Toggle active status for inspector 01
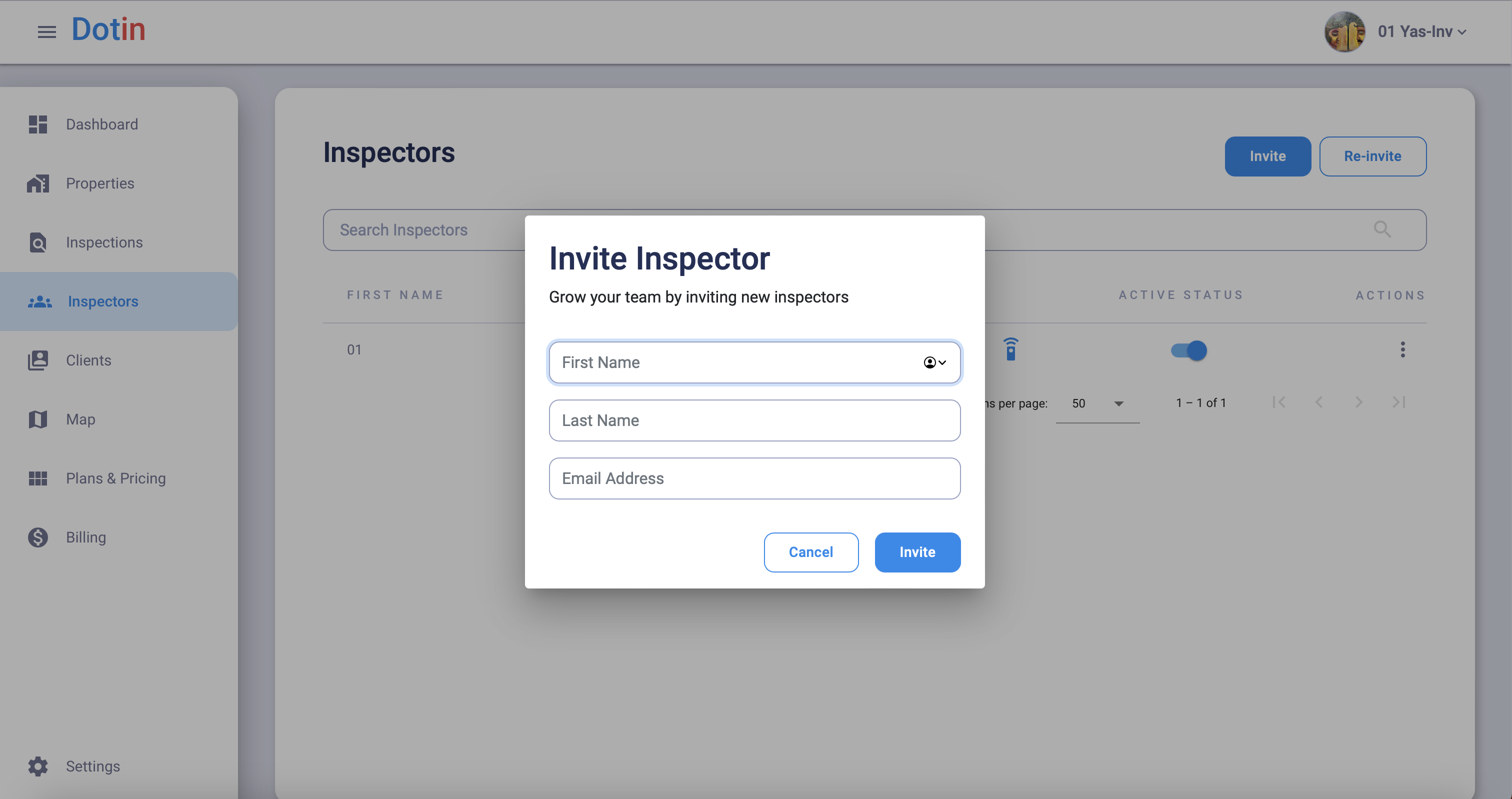The height and width of the screenshot is (799, 1512). (x=1188, y=350)
